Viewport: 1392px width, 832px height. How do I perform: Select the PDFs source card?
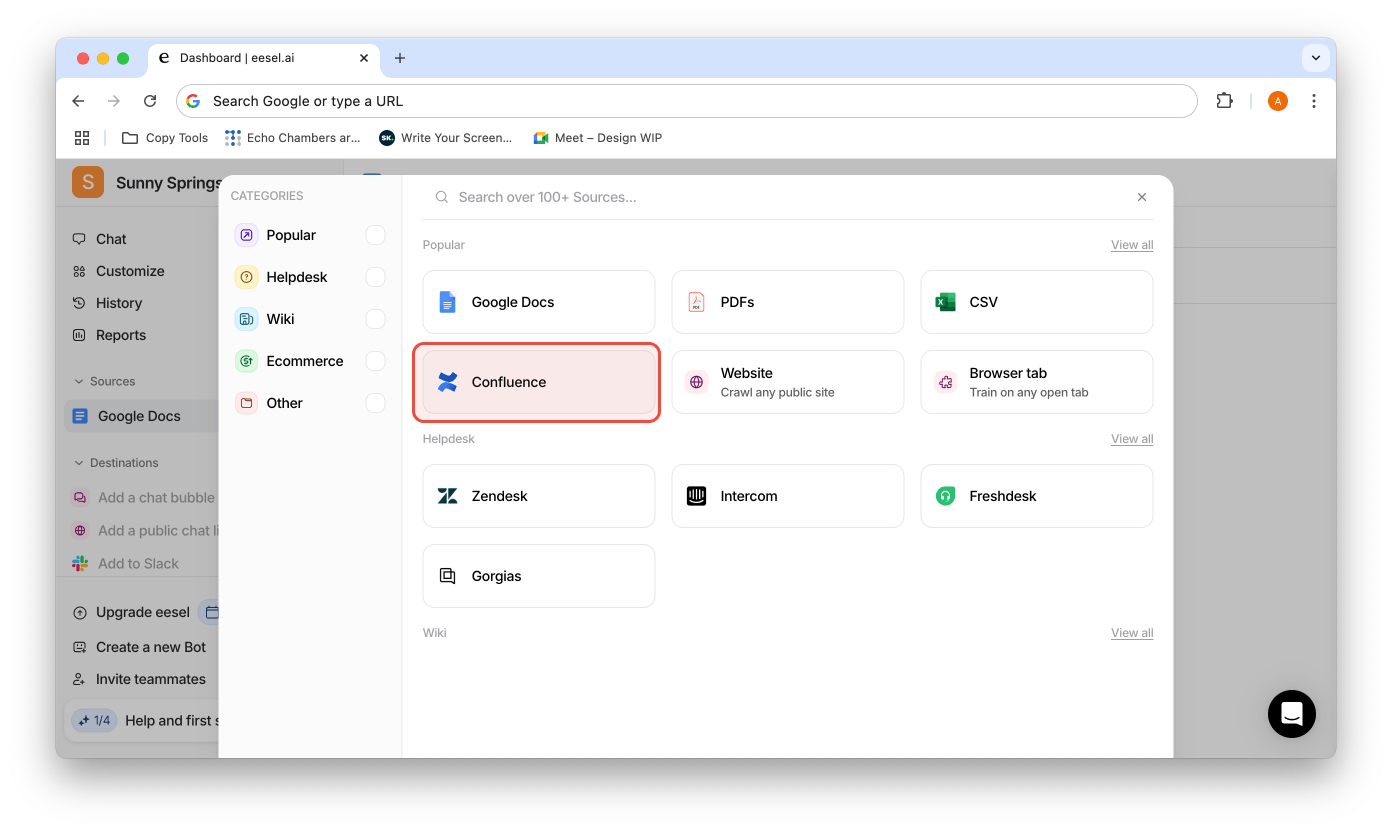(788, 302)
